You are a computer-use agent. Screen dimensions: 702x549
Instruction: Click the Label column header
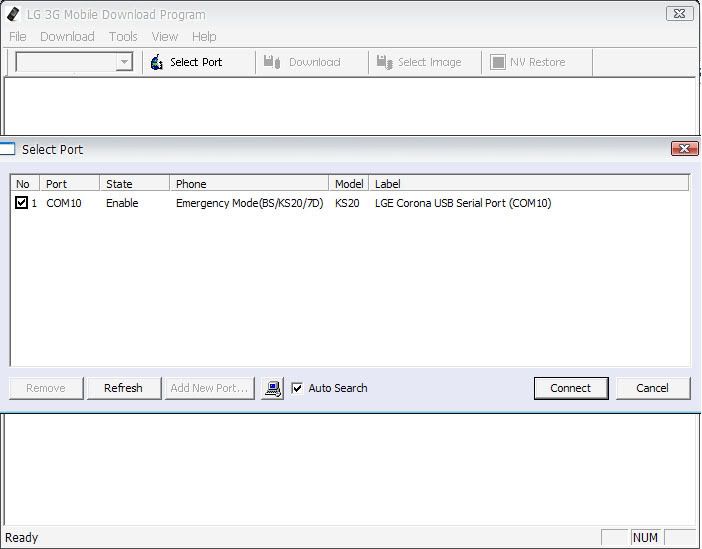click(529, 184)
